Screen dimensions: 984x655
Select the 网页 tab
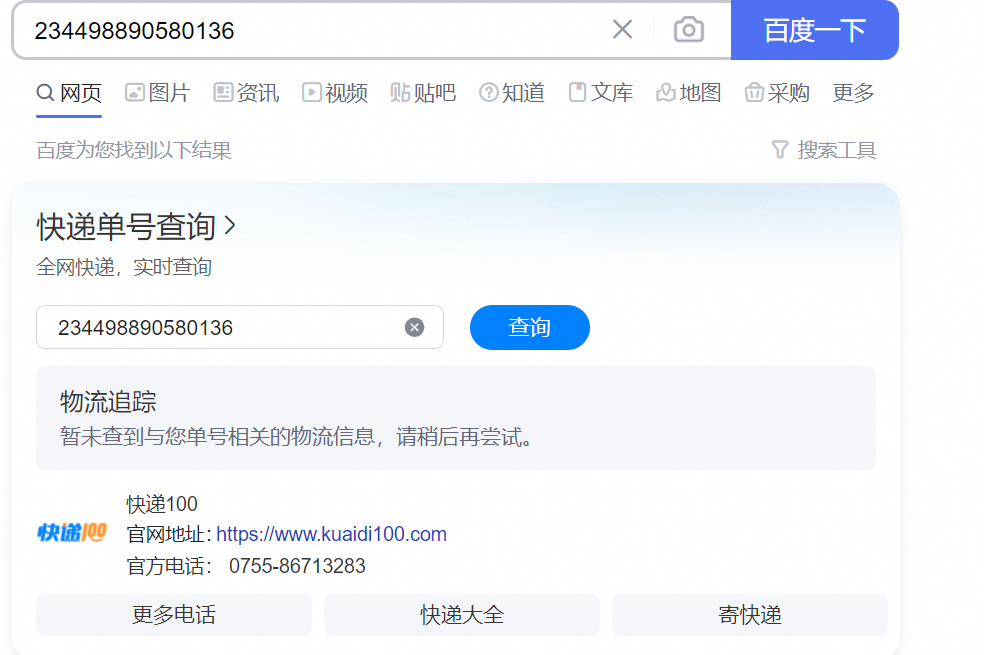(x=69, y=93)
